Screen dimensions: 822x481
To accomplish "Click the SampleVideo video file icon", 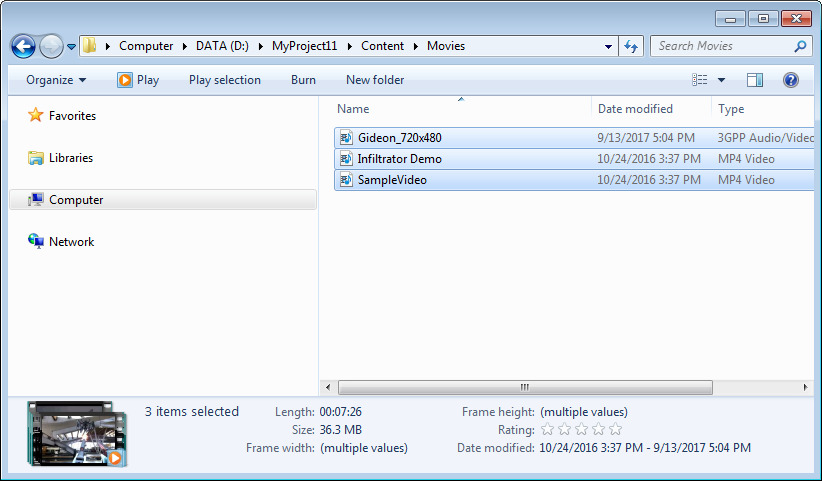I will coord(346,180).
